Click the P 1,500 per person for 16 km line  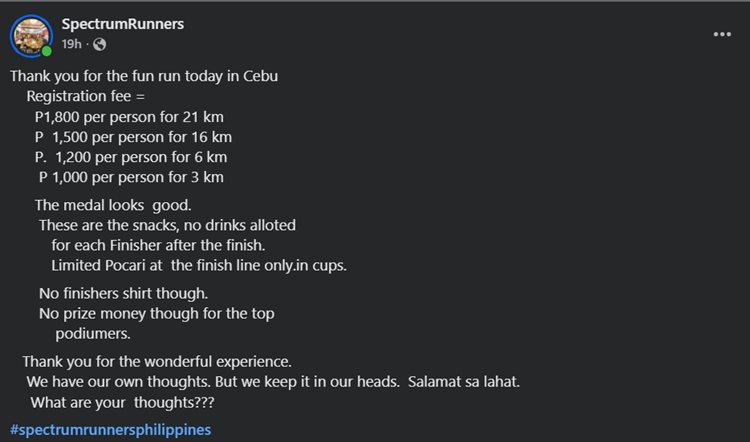(x=132, y=137)
